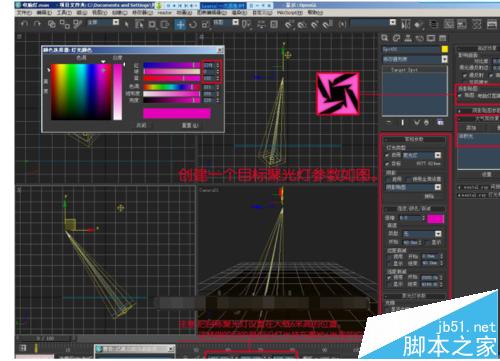500x361 pixels.
Task: Open the Layer Manager icon
Action: coord(434,24)
